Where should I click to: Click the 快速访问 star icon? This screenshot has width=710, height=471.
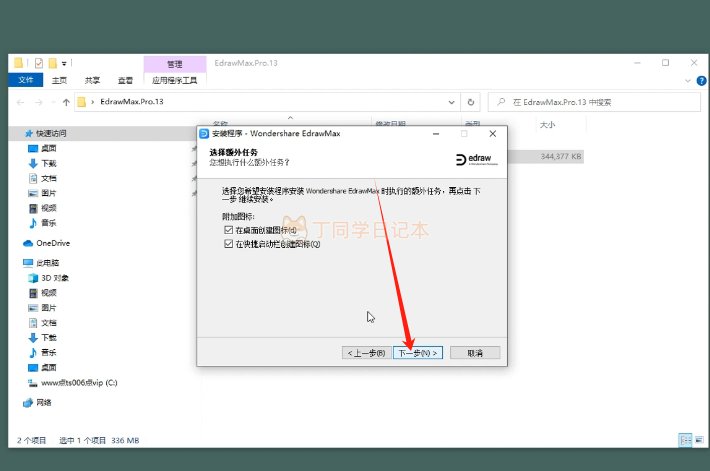(29, 133)
